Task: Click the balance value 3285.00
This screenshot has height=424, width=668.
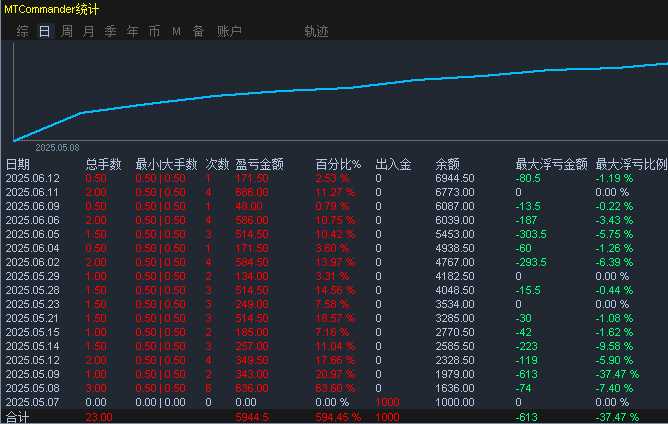Action: (x=455, y=318)
